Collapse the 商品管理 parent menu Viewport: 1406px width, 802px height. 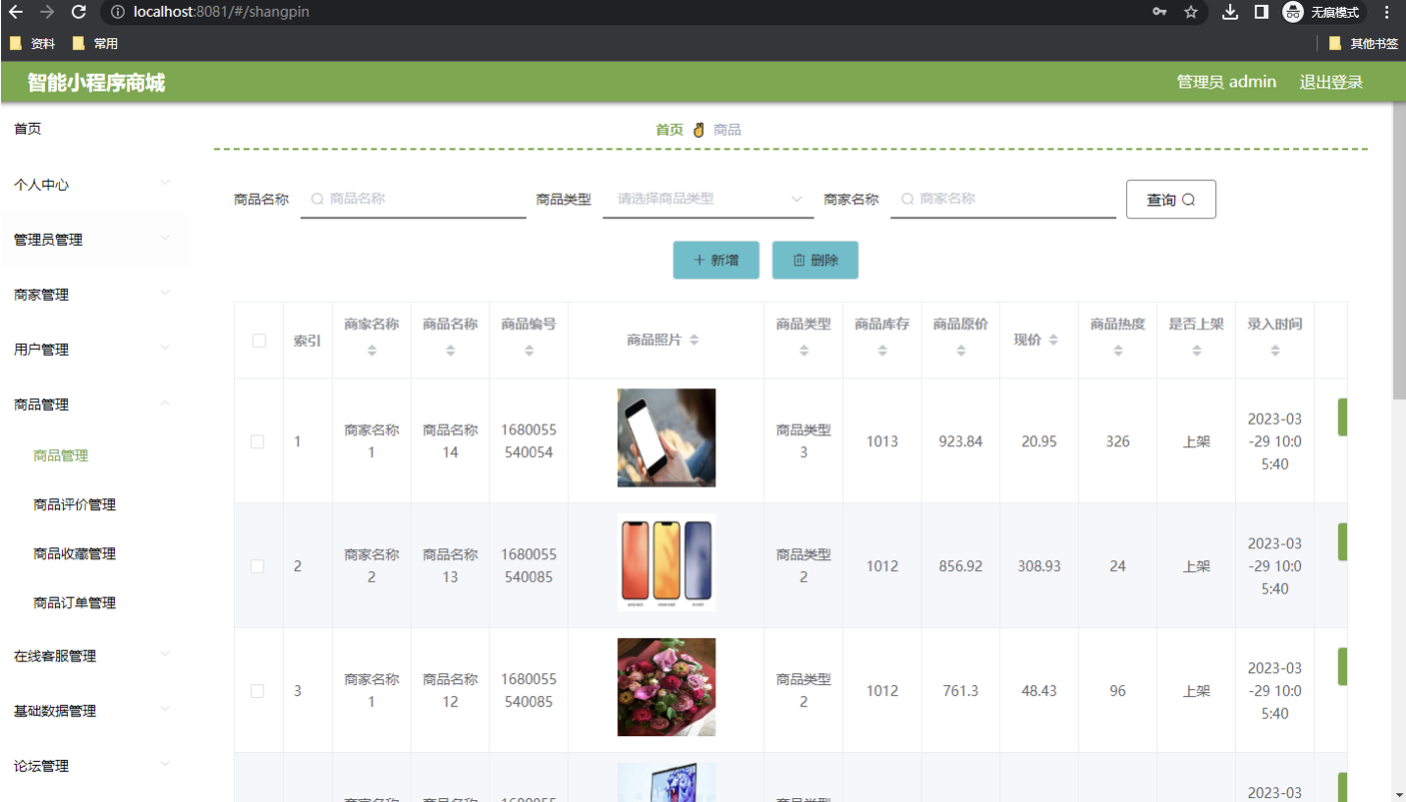[95, 405]
